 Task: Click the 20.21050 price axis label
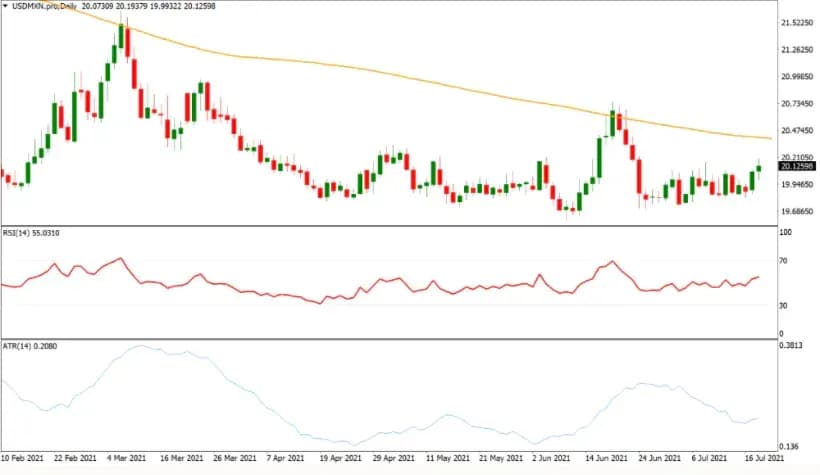tap(797, 157)
